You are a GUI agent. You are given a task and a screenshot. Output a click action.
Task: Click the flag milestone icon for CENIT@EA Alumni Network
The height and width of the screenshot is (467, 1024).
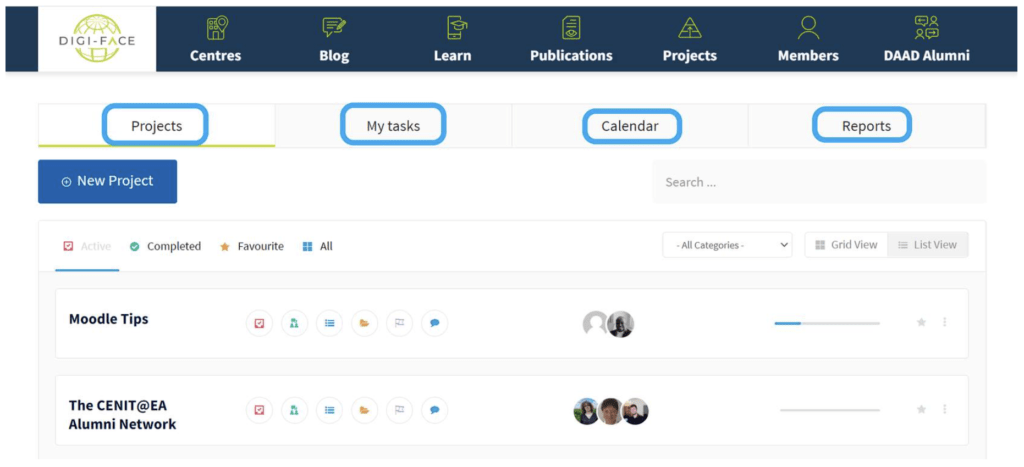pyautogui.click(x=399, y=410)
